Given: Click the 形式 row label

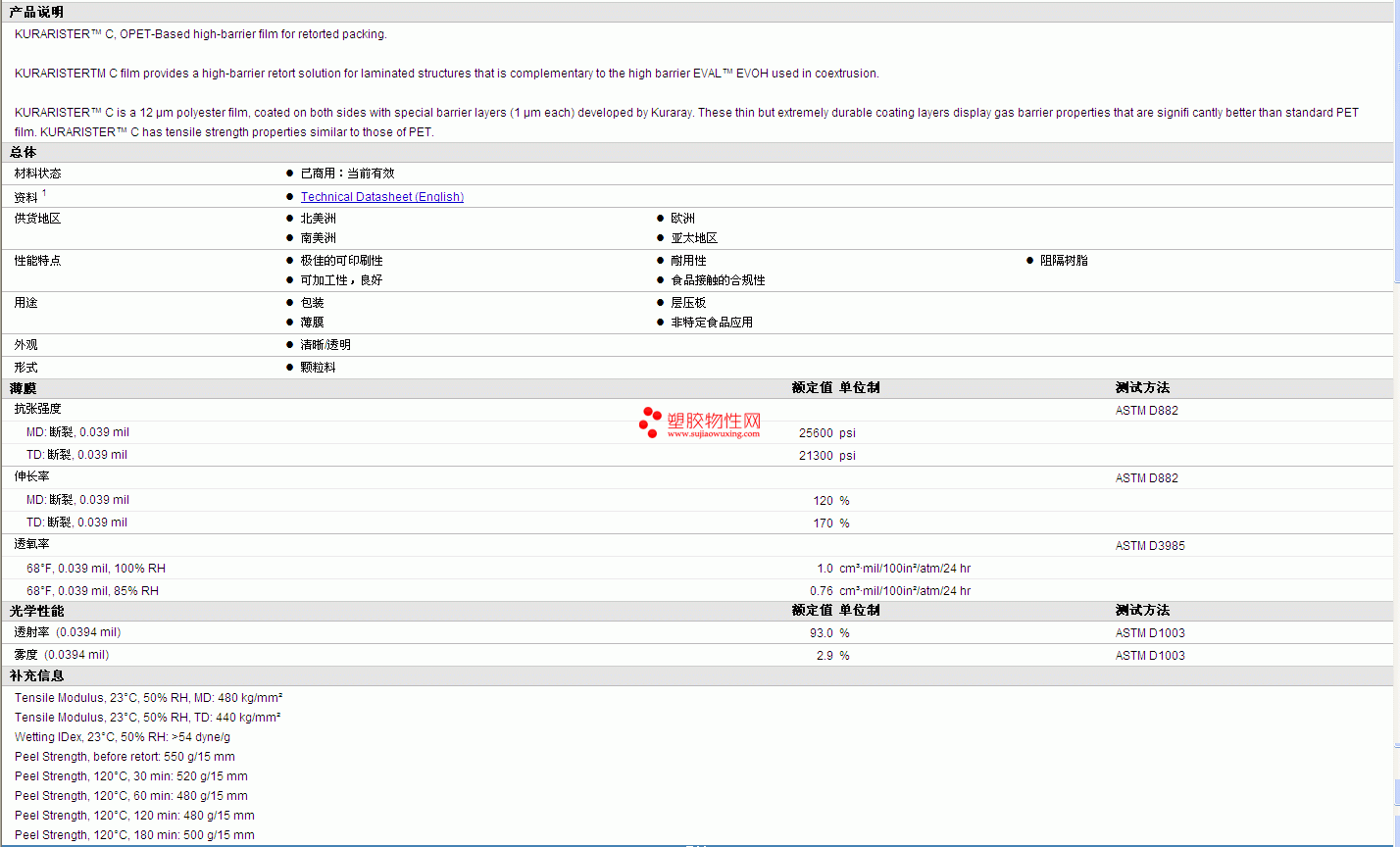Looking at the screenshot, I should tap(25, 368).
